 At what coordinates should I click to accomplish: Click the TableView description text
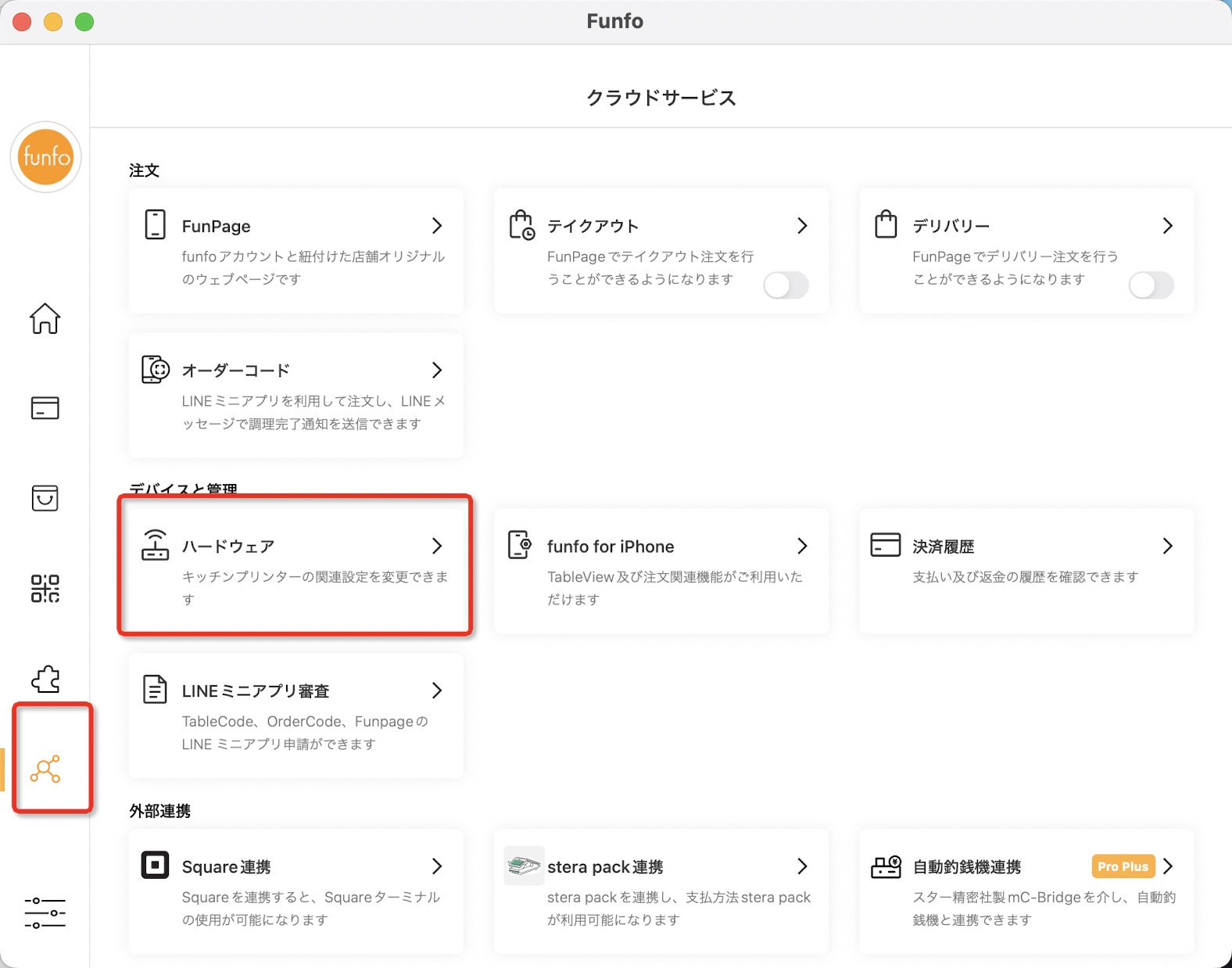pos(675,587)
